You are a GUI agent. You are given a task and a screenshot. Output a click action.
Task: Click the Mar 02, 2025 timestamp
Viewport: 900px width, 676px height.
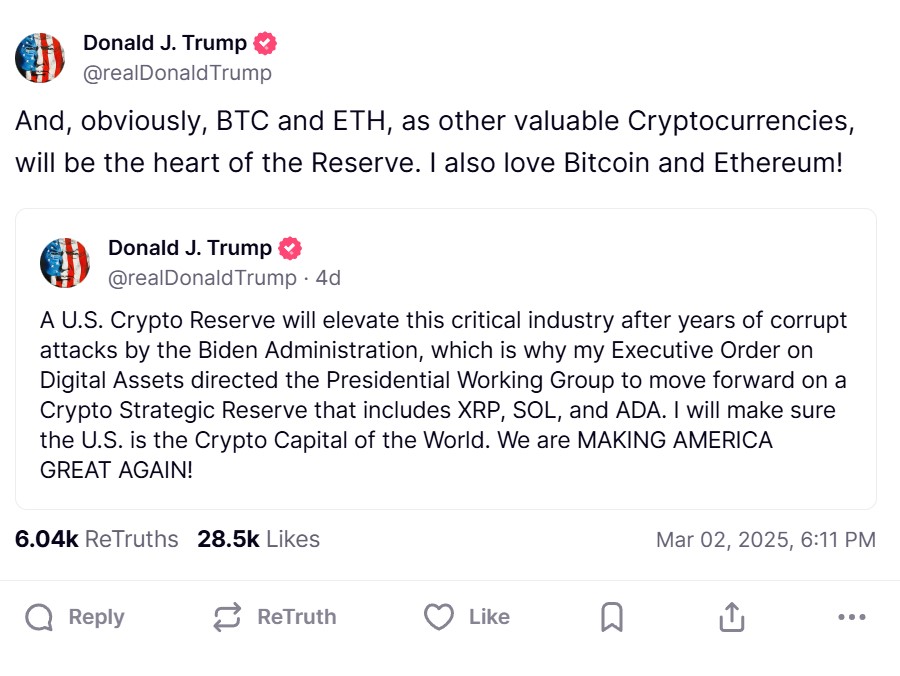pyautogui.click(x=765, y=540)
